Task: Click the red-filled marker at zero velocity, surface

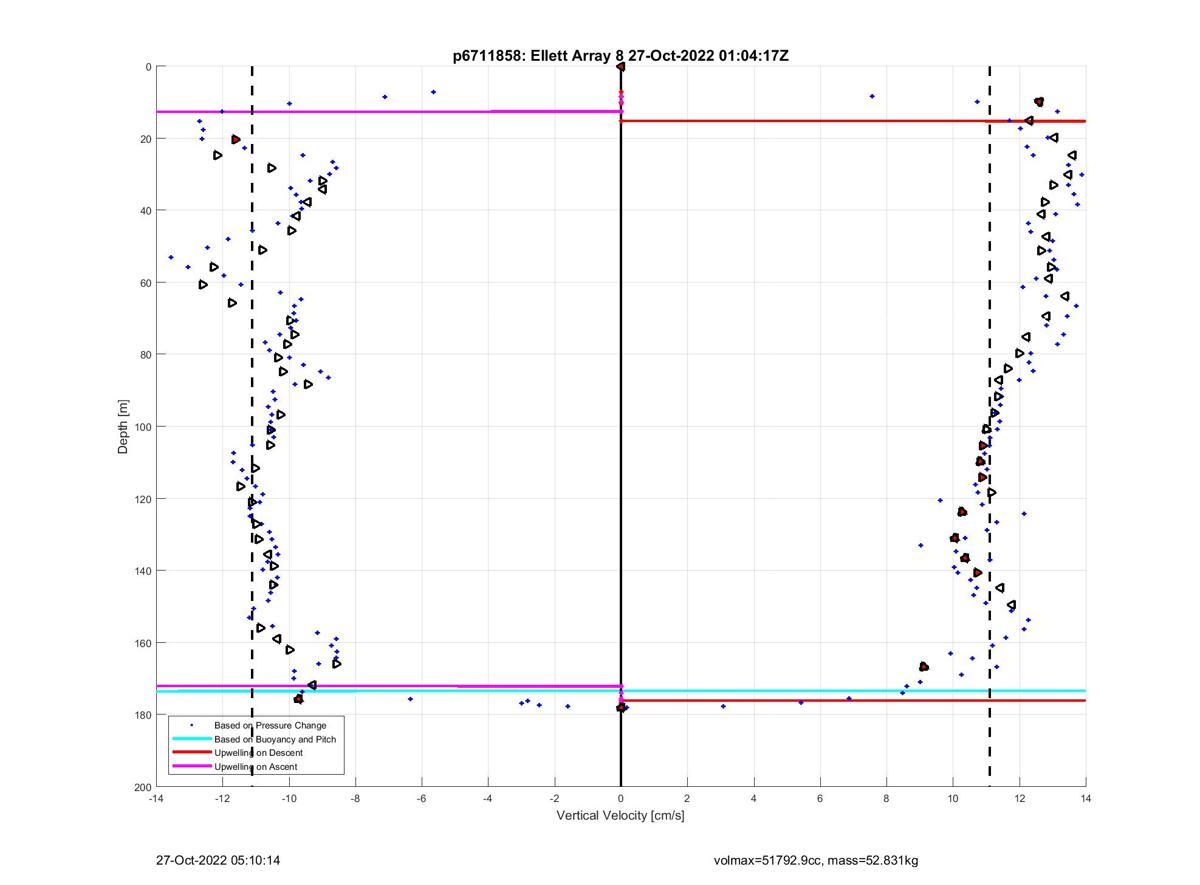Action: pos(621,67)
